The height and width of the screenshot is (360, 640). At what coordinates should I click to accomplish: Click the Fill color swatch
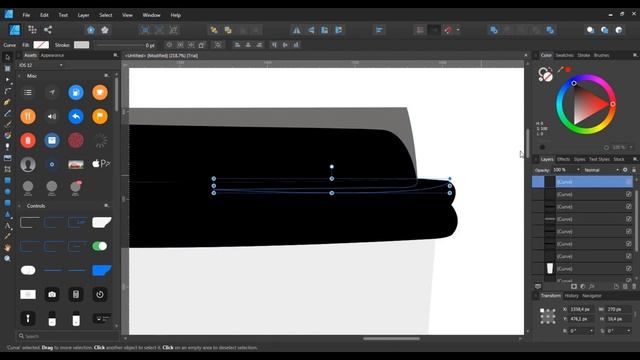click(41, 45)
